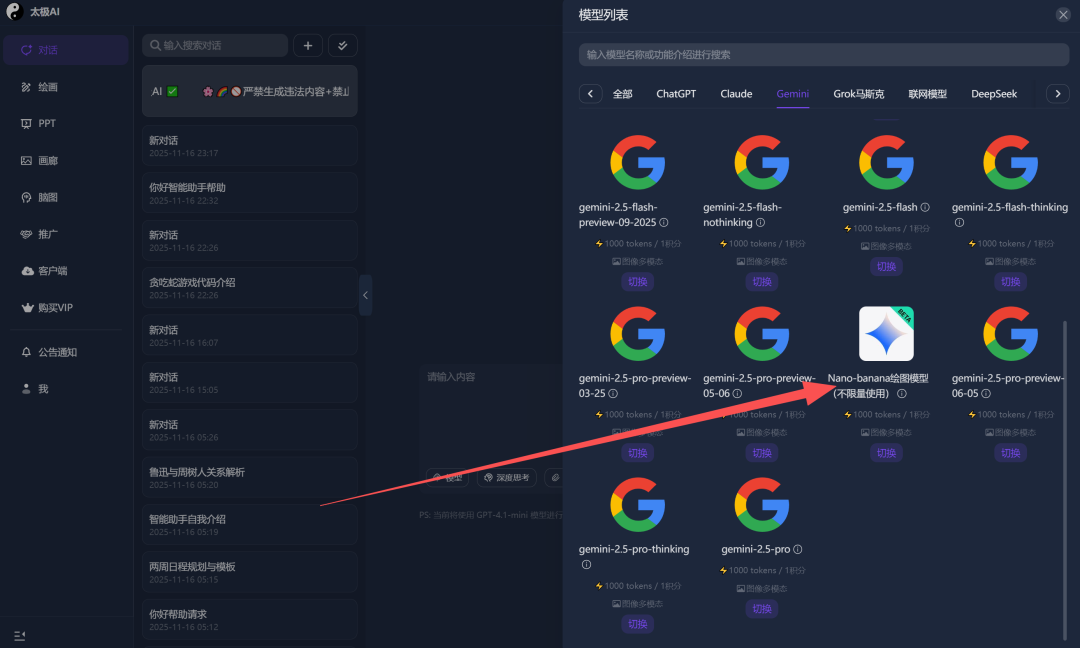Open the 两周日程规划与模板 conversation

[249, 572]
